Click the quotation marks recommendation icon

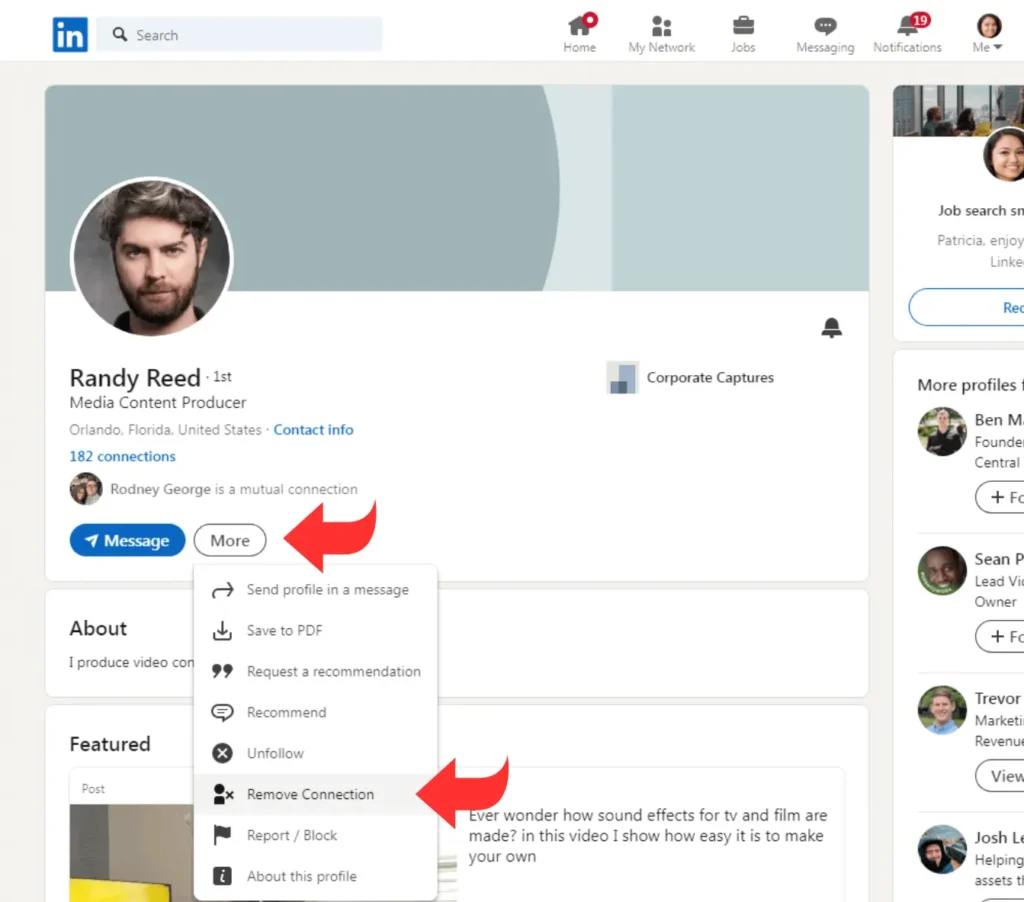pos(222,671)
